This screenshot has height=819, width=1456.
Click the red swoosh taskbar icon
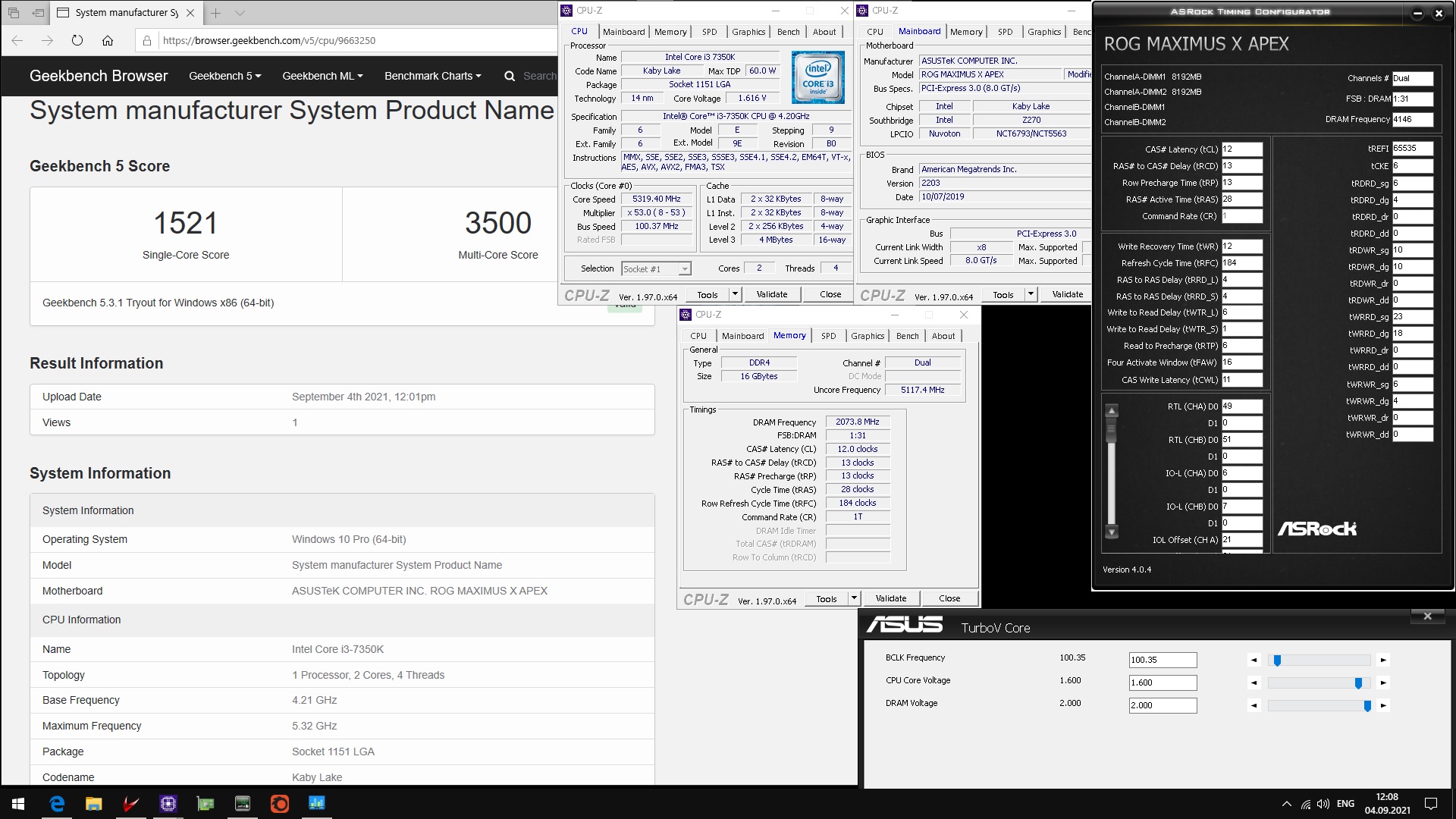coord(130,803)
